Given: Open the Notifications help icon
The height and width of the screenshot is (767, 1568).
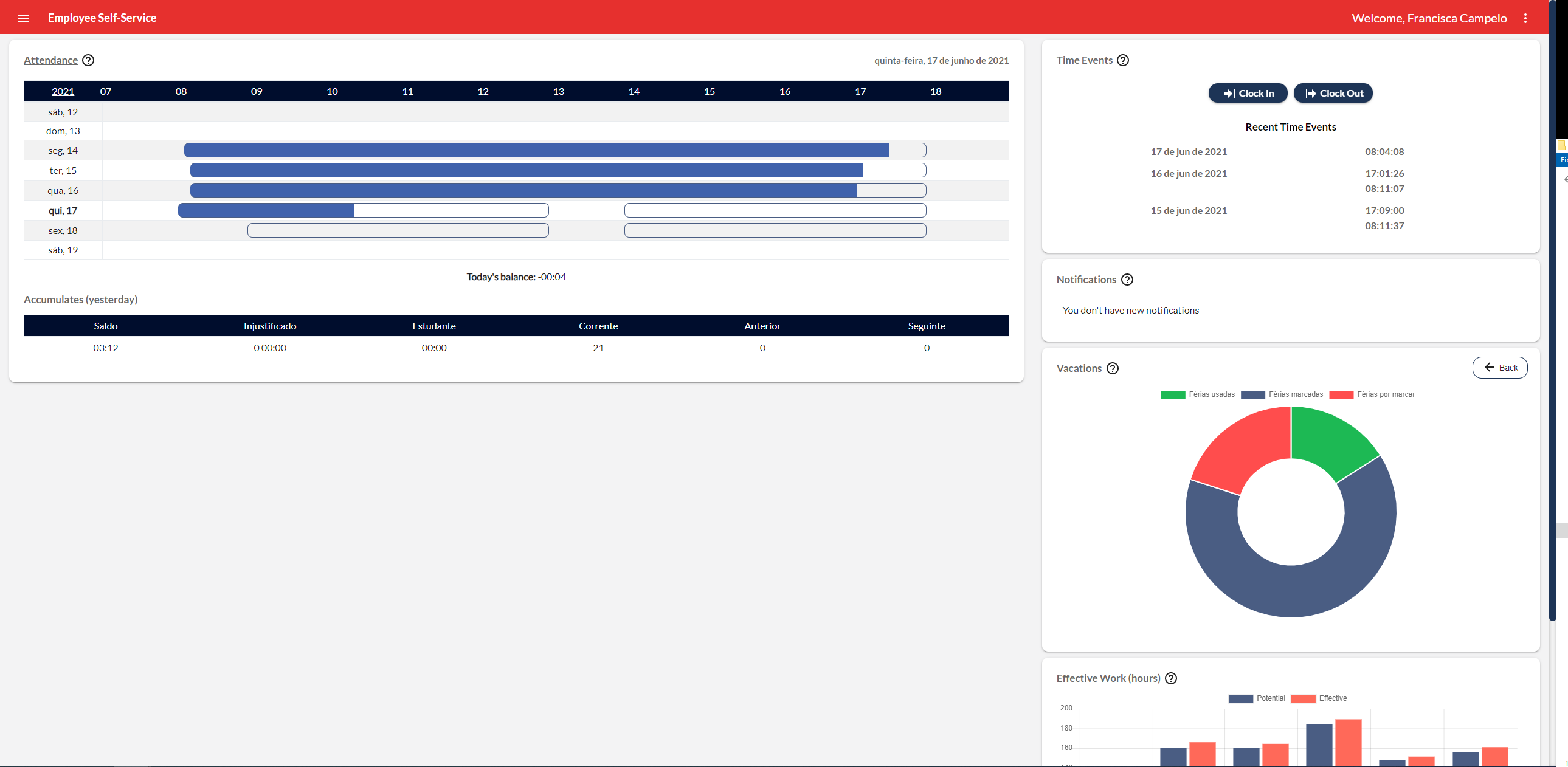Looking at the screenshot, I should [1127, 280].
